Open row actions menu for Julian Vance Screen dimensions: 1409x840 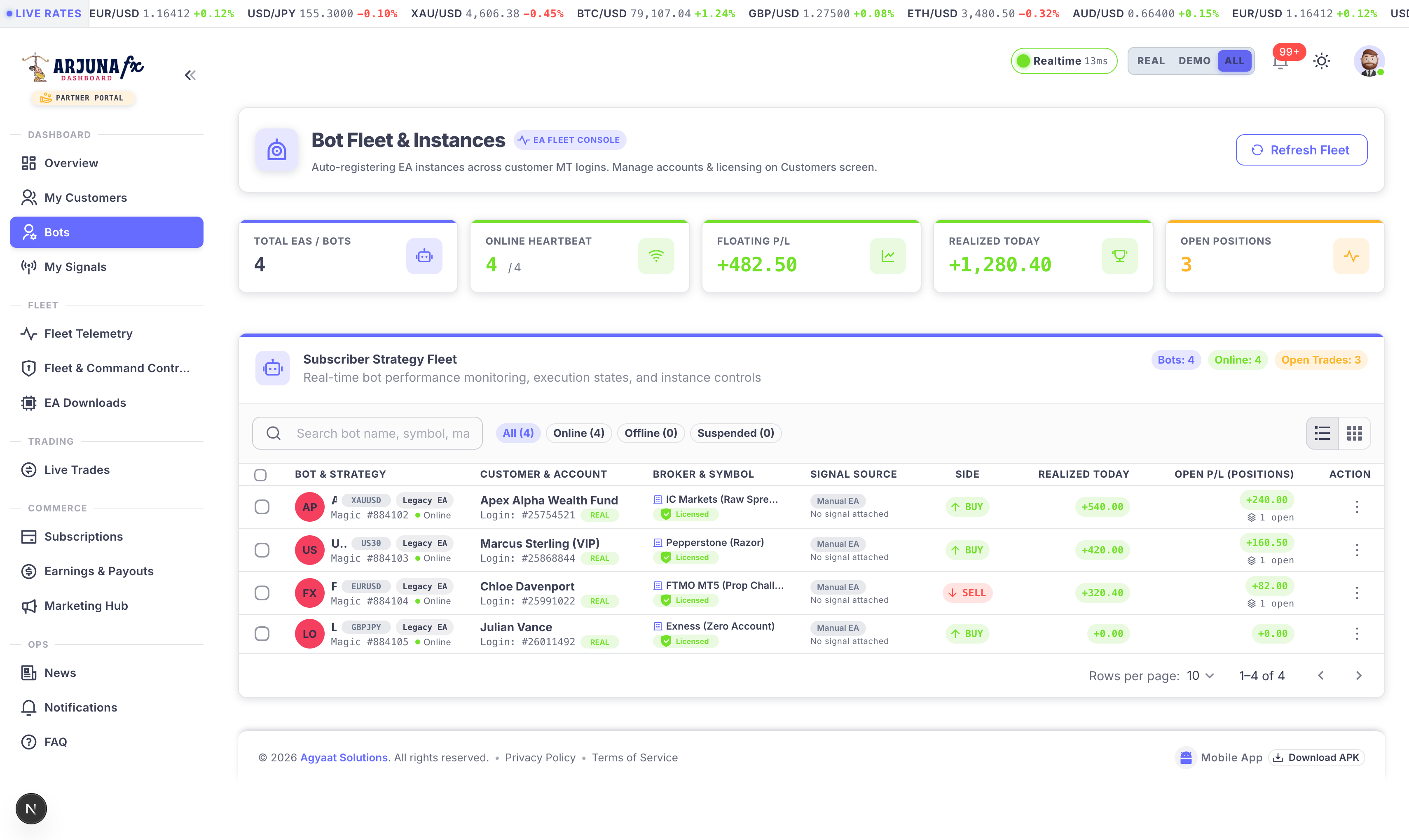click(1357, 633)
